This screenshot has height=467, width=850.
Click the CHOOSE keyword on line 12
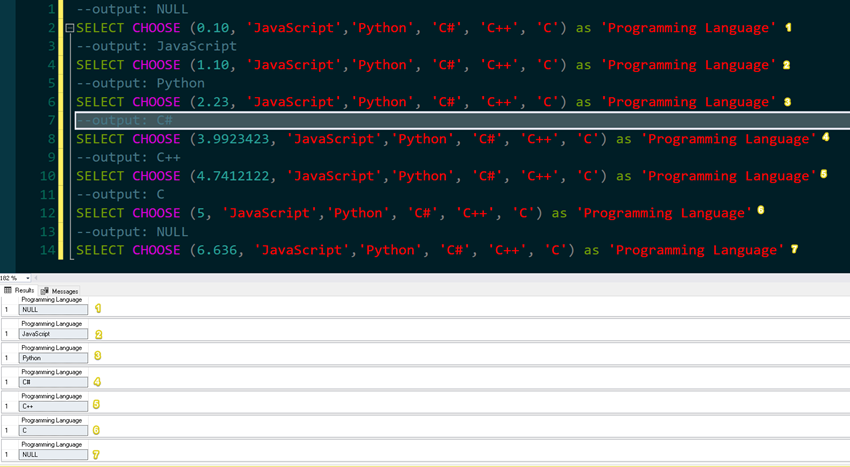156,213
